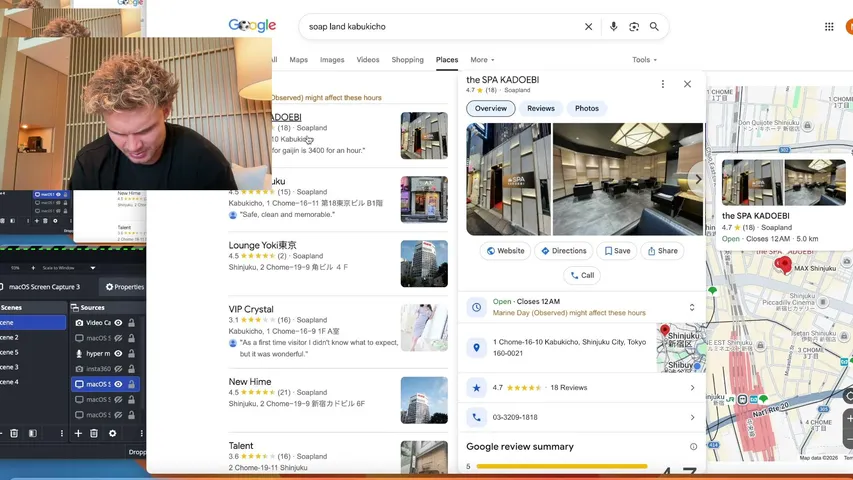Viewport: 853px width, 480px height.
Task: Remove selected source with trash icon
Action: [94, 433]
